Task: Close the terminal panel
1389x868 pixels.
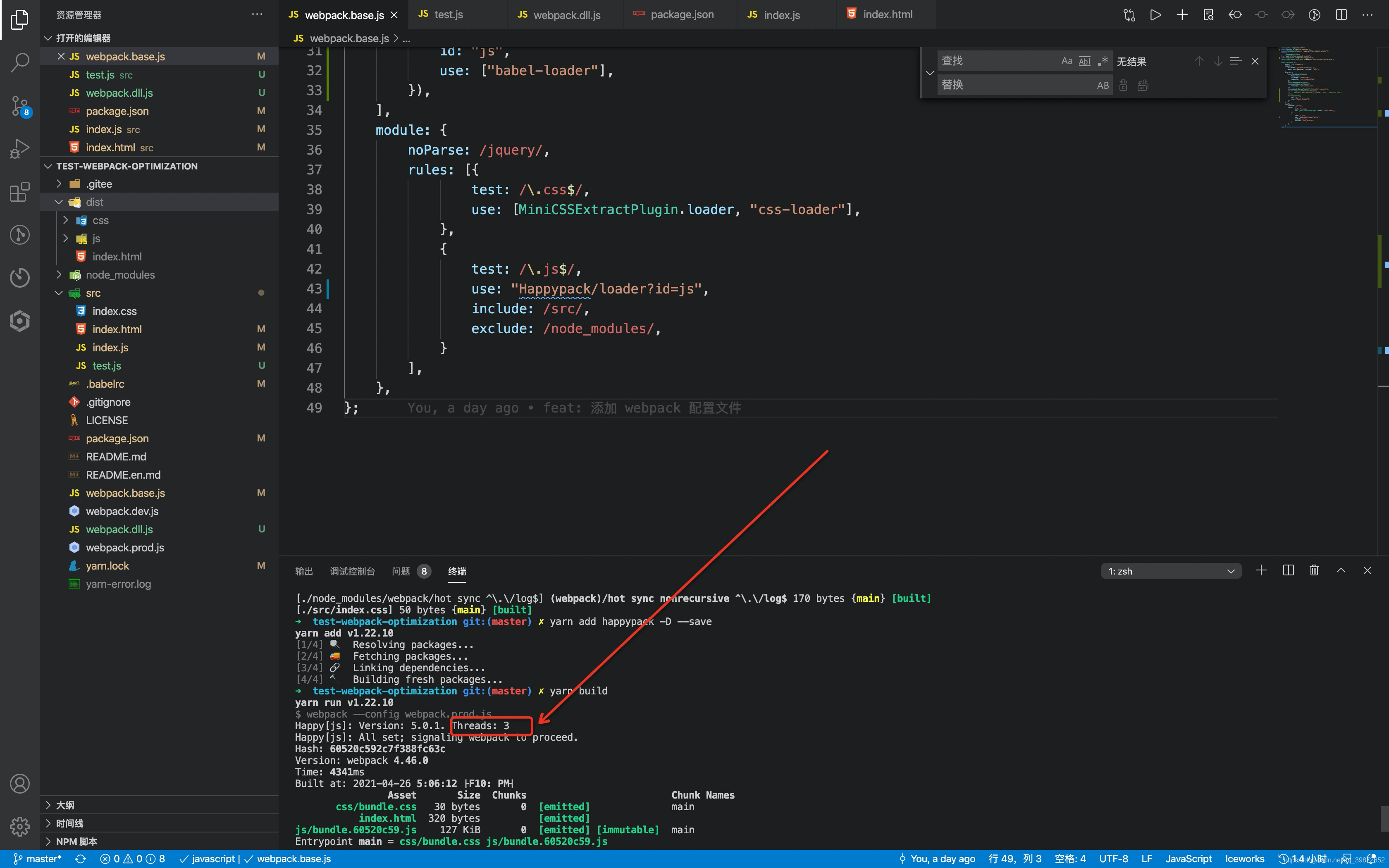Action: [x=1367, y=570]
